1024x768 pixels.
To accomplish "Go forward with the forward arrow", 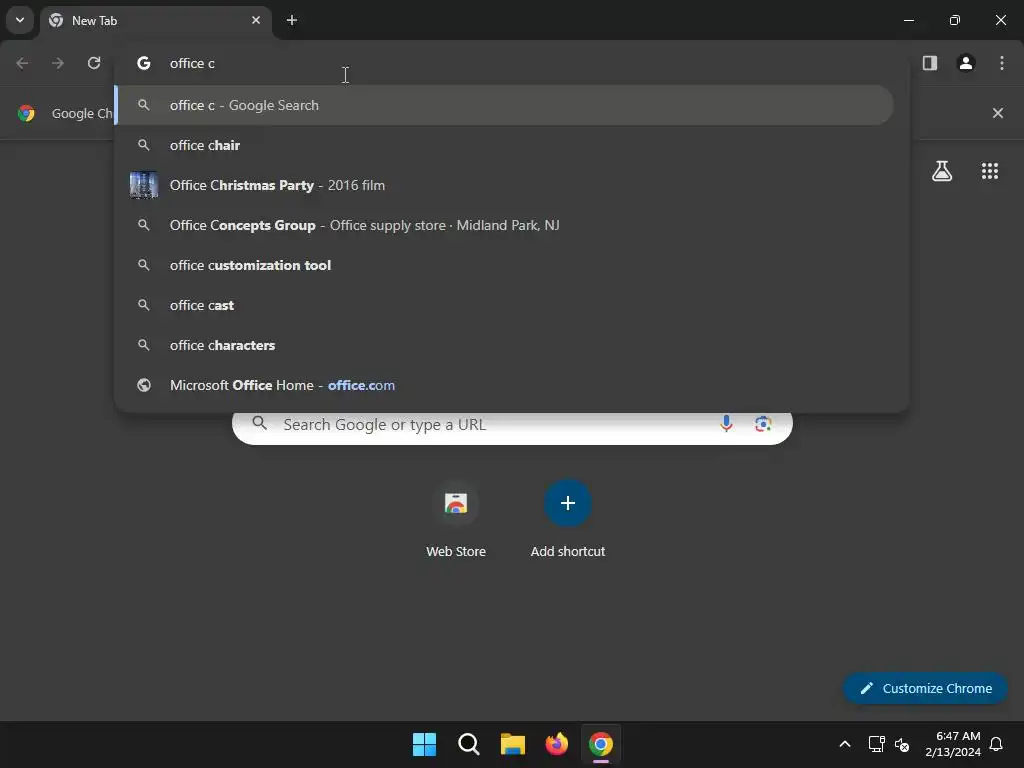I will click(58, 63).
